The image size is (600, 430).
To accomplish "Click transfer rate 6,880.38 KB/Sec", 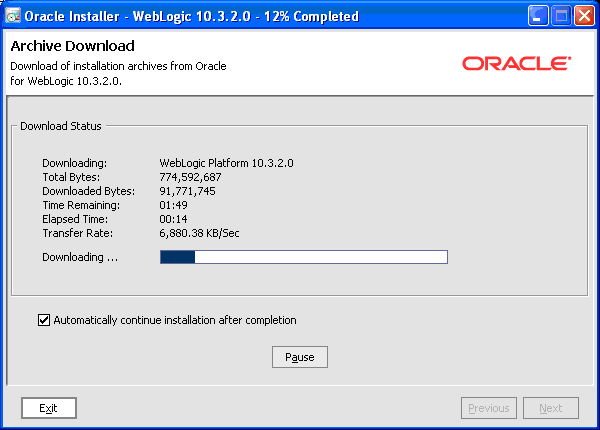I will pos(199,233).
